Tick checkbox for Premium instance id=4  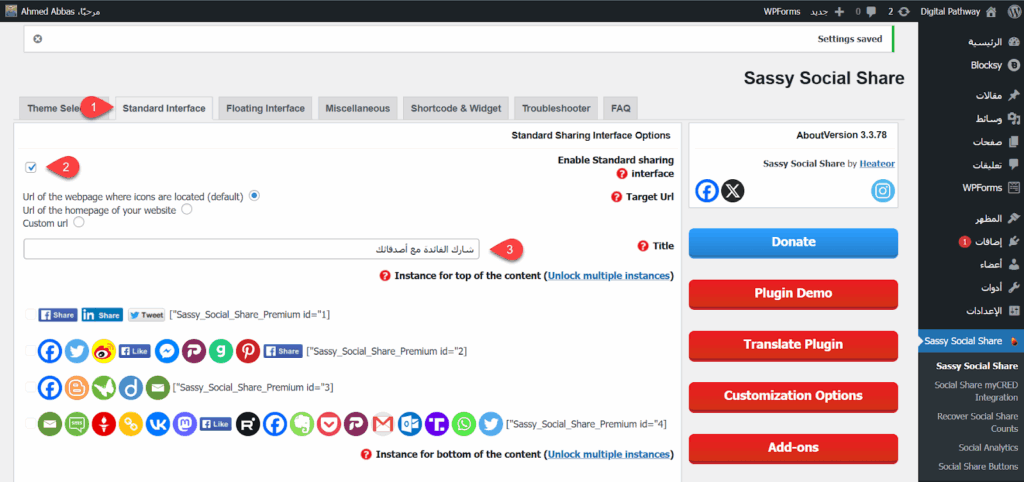[30, 424]
